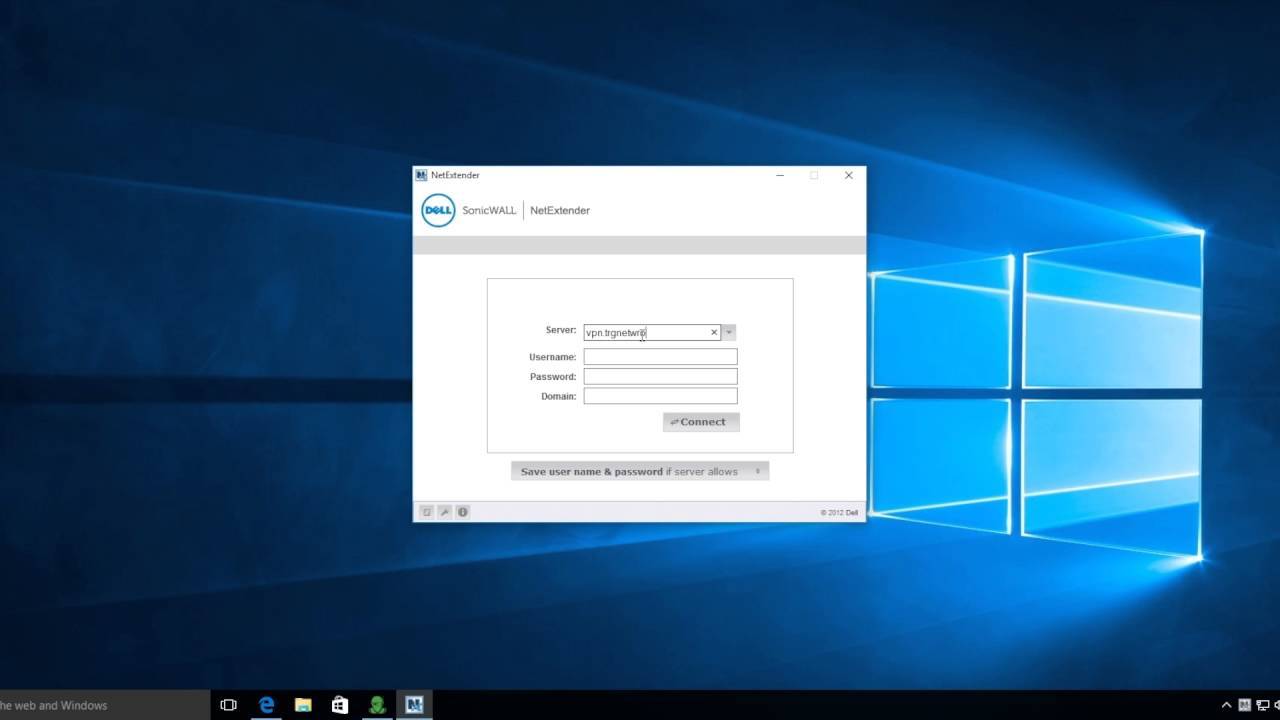Viewport: 1280px width, 720px height.
Task: Open NetExtender properties wrench icon
Action: tap(444, 512)
